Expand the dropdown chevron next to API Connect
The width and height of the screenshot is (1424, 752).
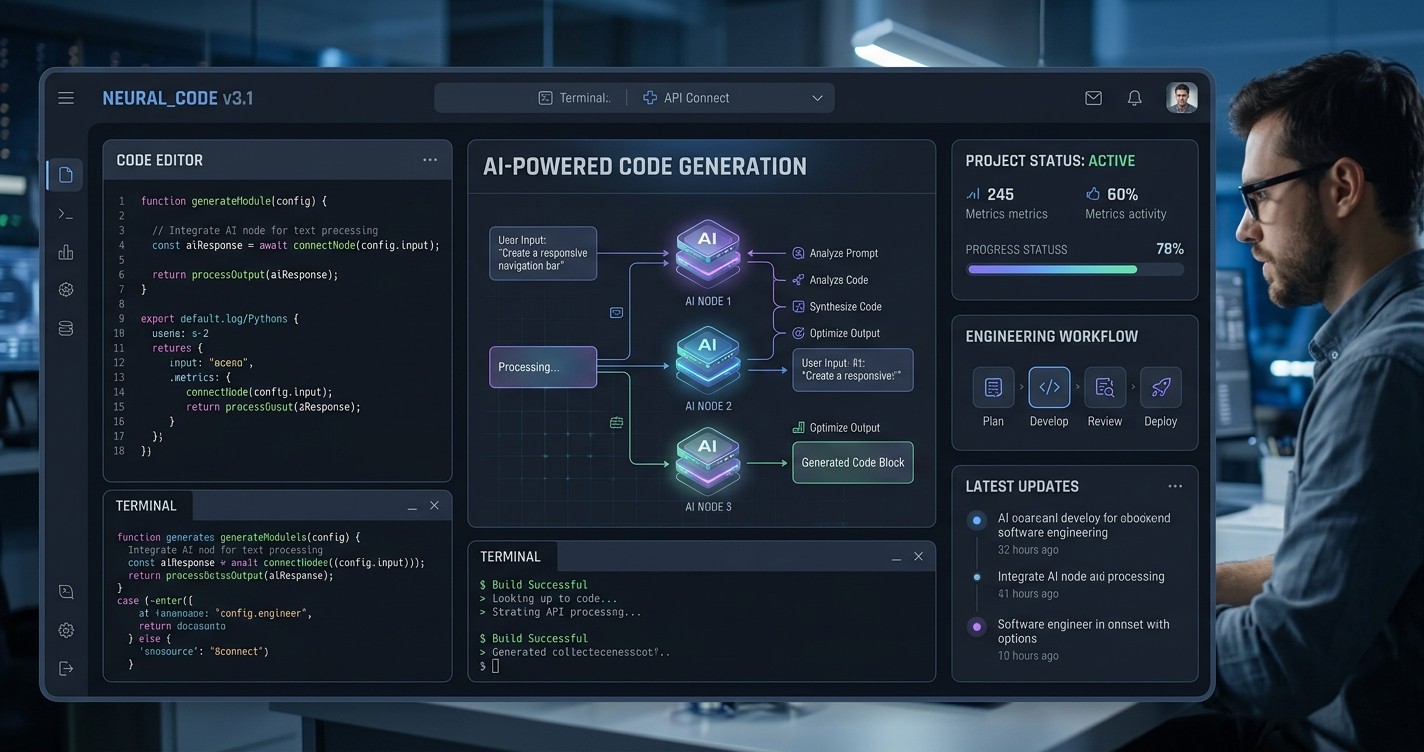coord(817,98)
